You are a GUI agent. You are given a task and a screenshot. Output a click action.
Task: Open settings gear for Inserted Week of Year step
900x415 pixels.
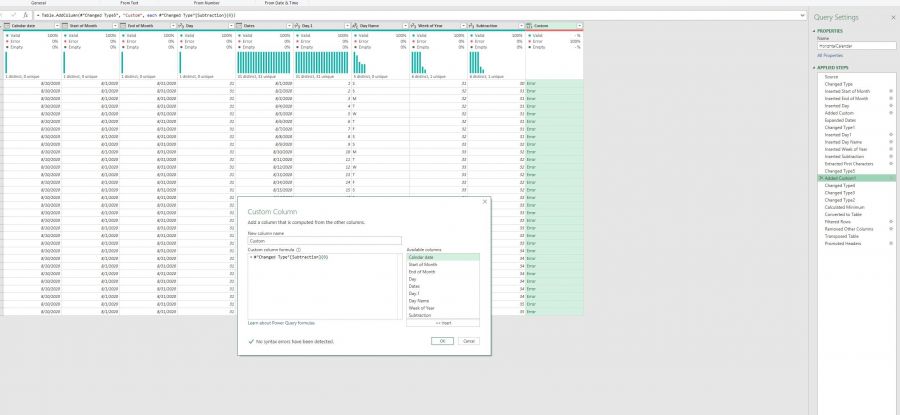[x=891, y=149]
